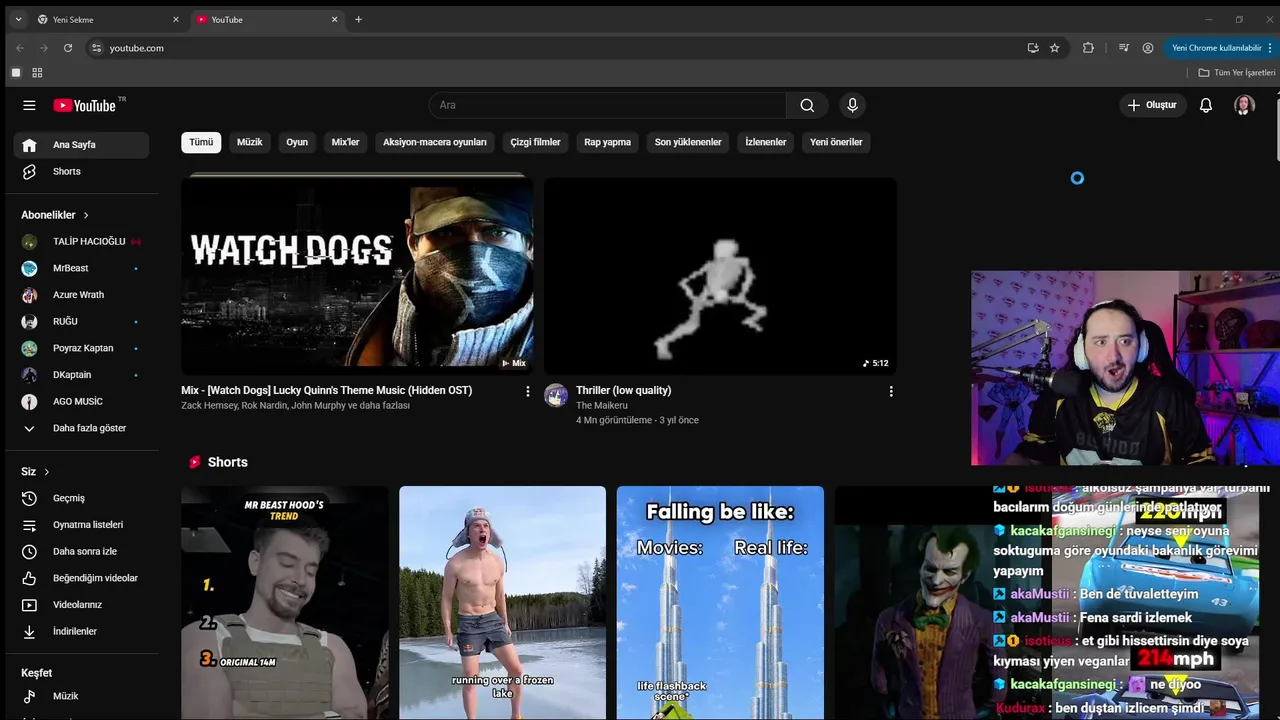Open the RUĞU channel
The image size is (1280, 720).
pyautogui.click(x=82, y=321)
